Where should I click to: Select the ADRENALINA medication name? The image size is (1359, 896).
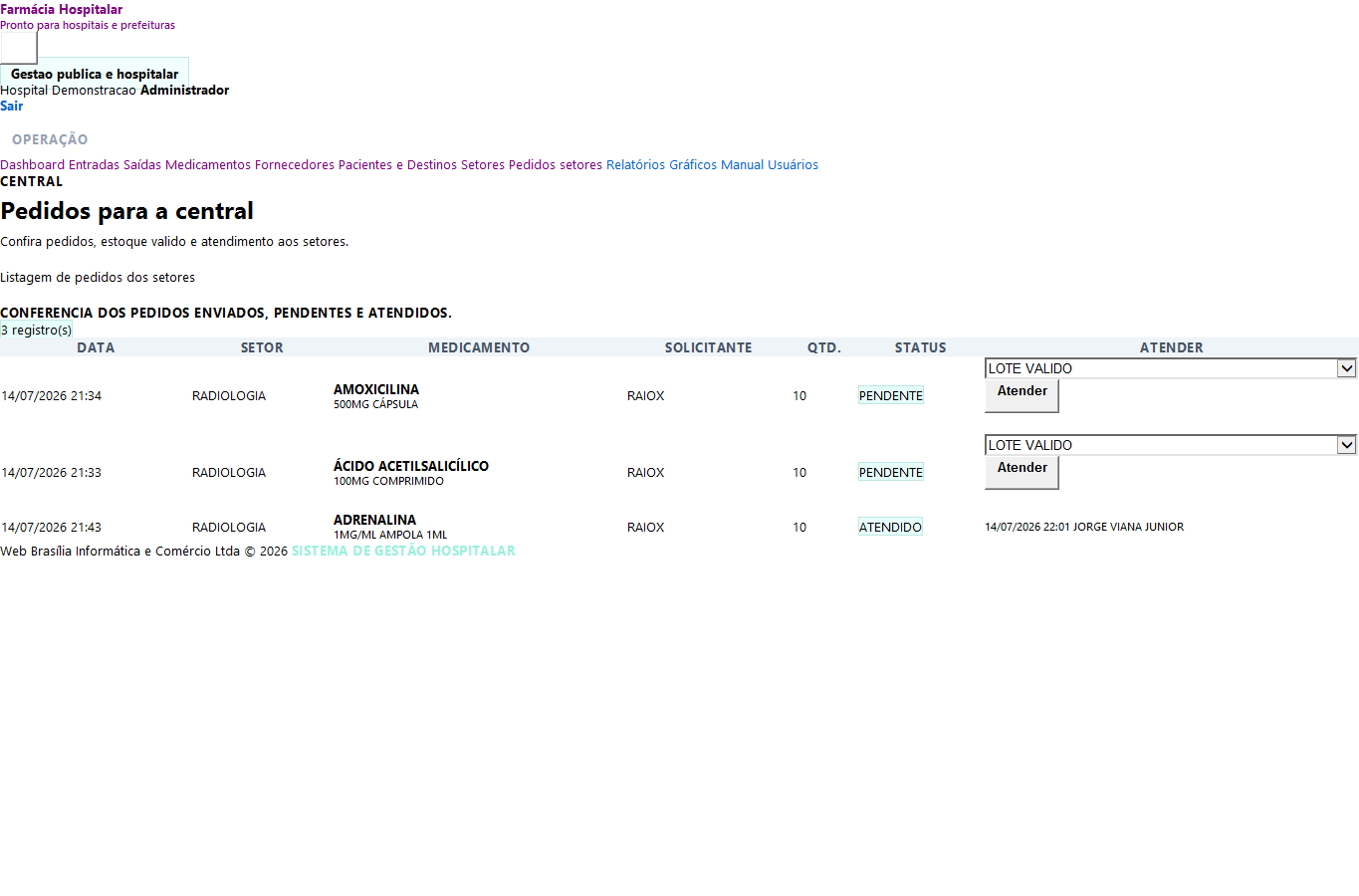pyautogui.click(x=375, y=520)
